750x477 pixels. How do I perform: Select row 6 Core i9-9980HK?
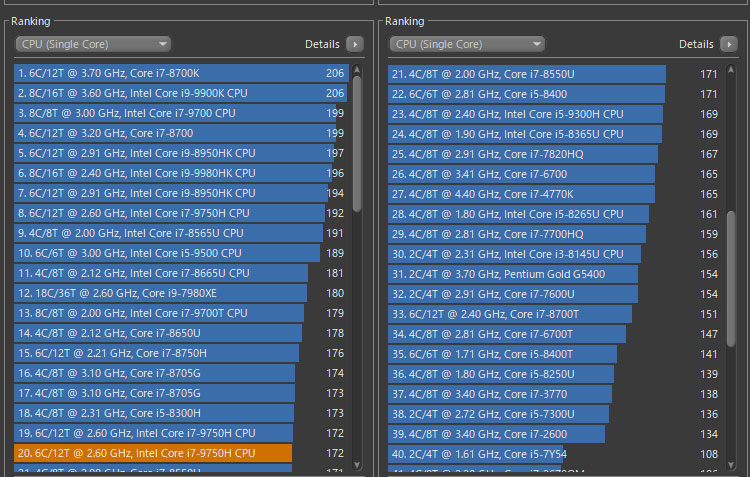pyautogui.click(x=181, y=173)
